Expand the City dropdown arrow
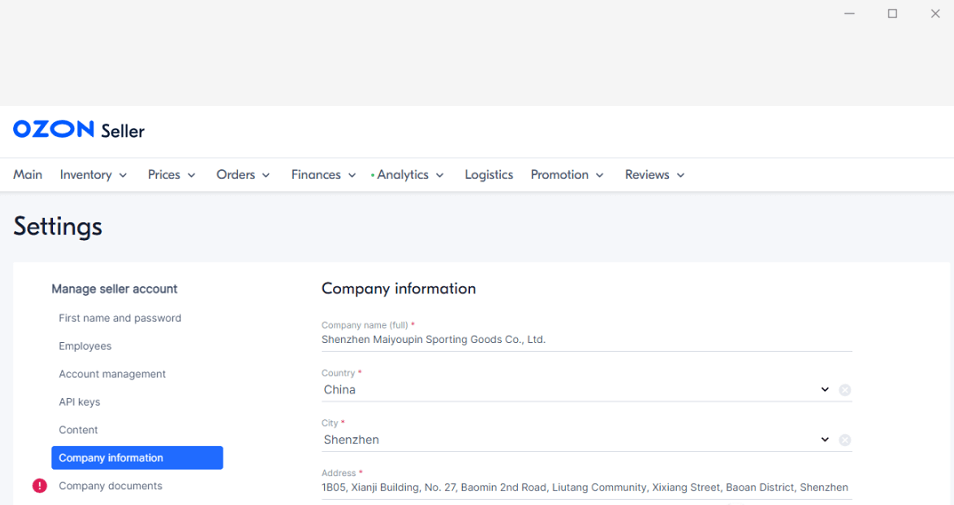 click(x=825, y=440)
